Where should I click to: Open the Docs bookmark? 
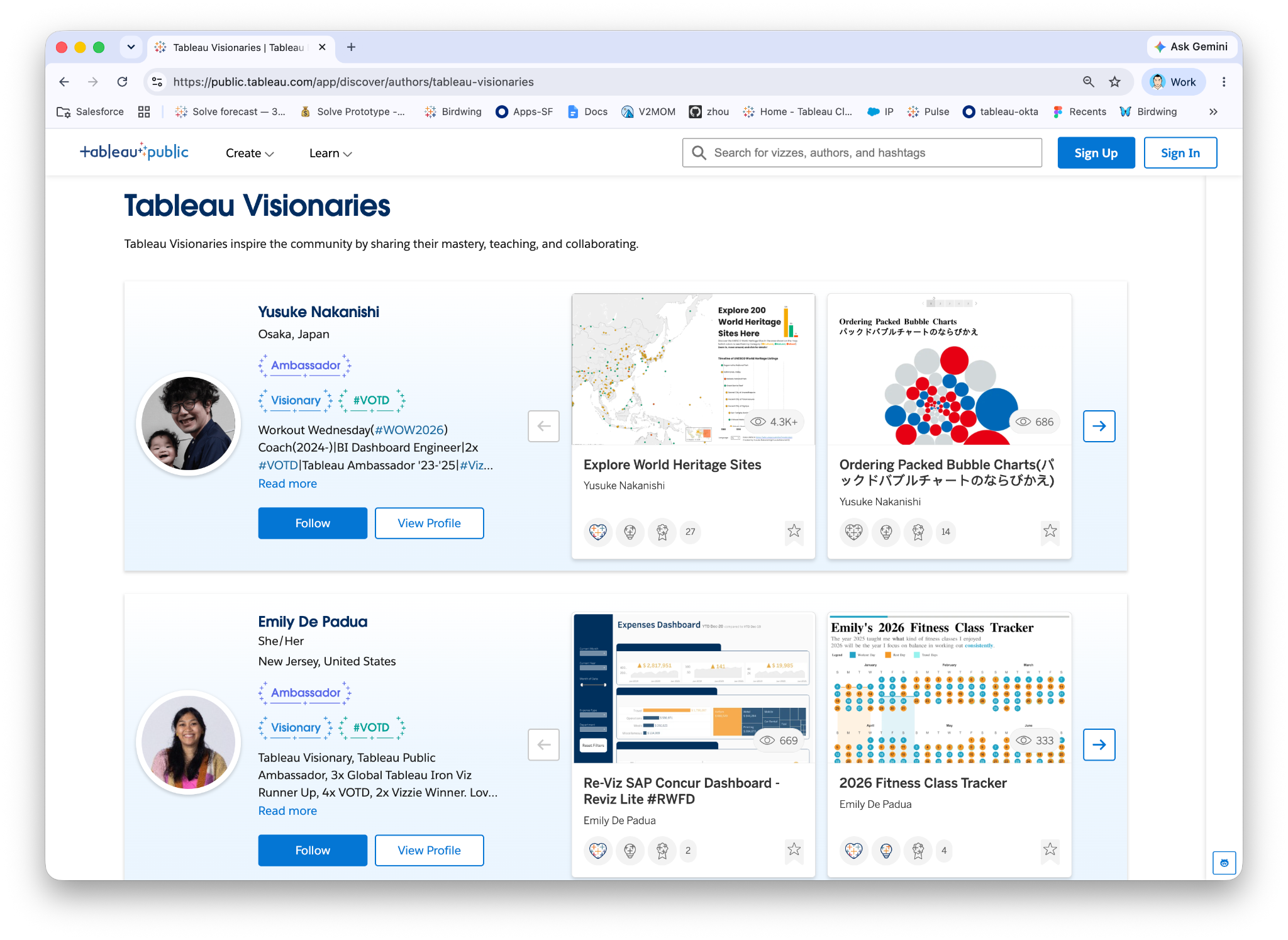click(587, 111)
